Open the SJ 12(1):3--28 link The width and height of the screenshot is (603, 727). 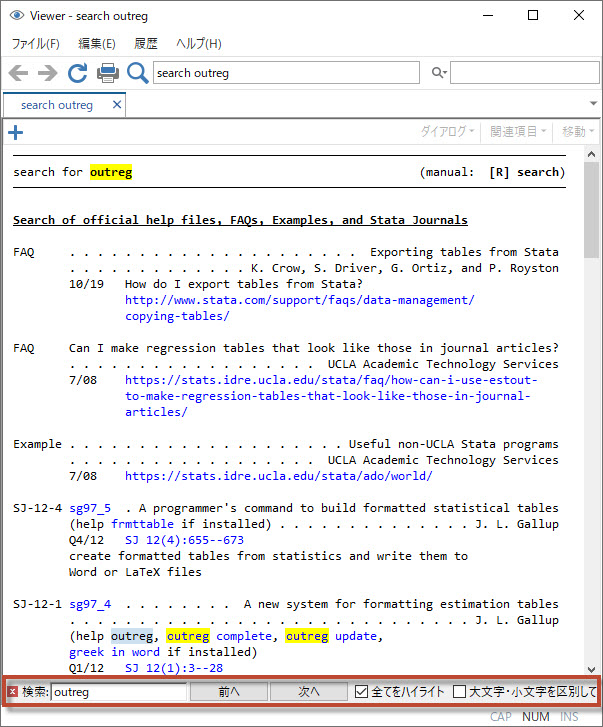[174, 668]
